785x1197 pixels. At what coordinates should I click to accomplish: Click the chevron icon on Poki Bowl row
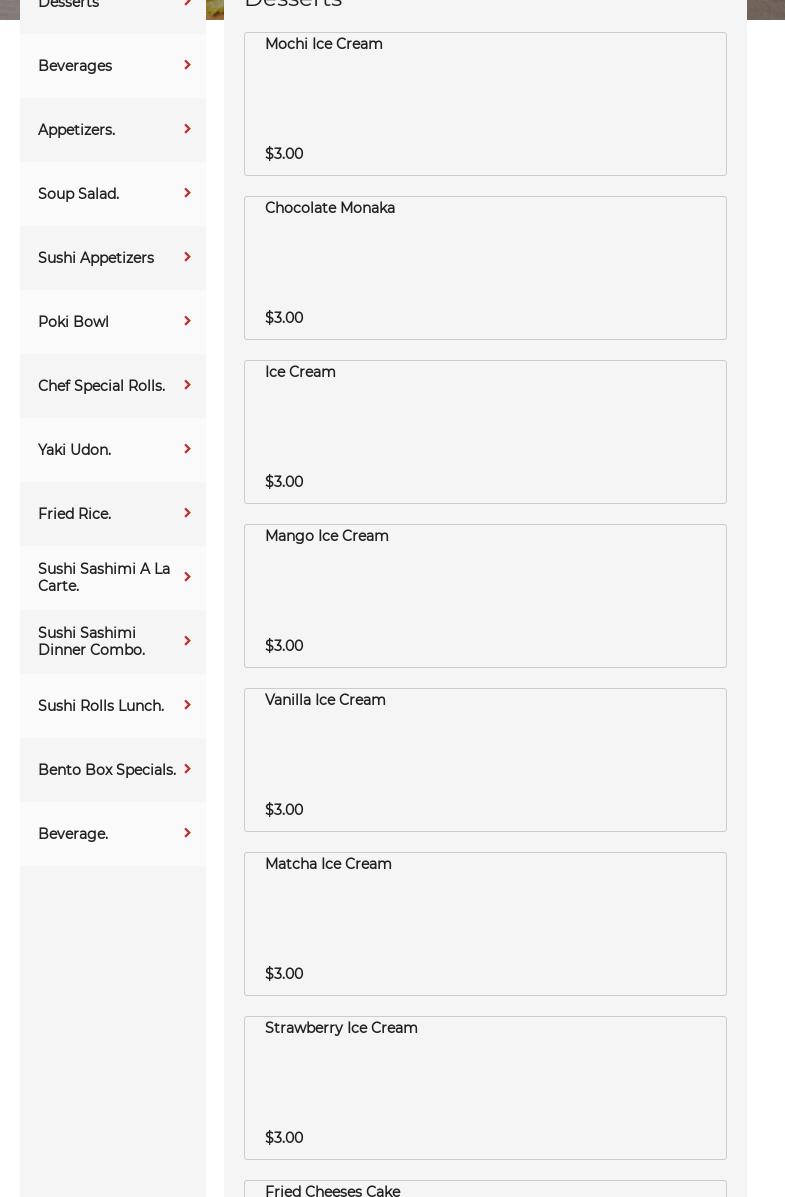pyautogui.click(x=187, y=321)
